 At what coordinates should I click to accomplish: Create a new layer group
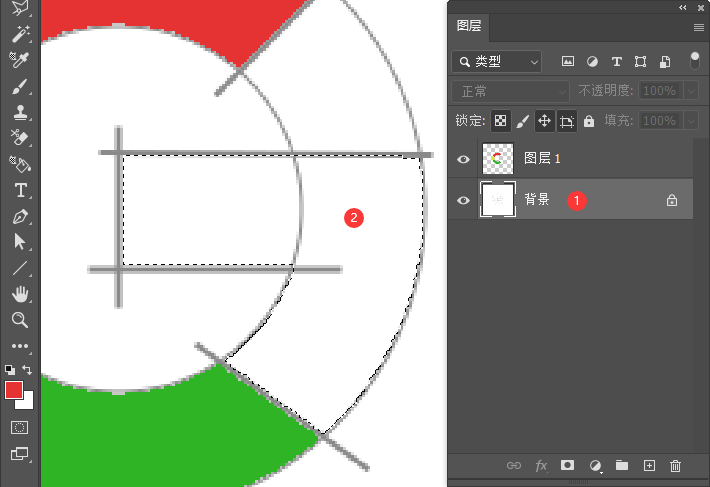pyautogui.click(x=622, y=465)
